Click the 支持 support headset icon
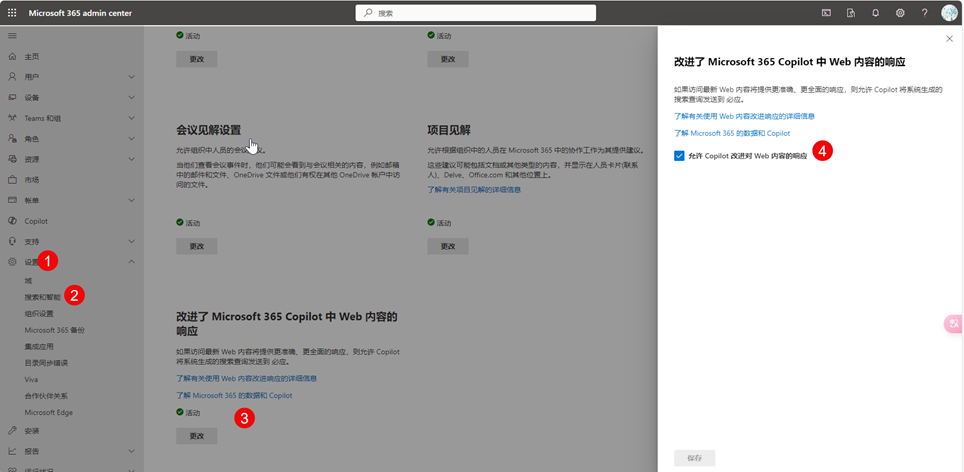 click(12, 242)
